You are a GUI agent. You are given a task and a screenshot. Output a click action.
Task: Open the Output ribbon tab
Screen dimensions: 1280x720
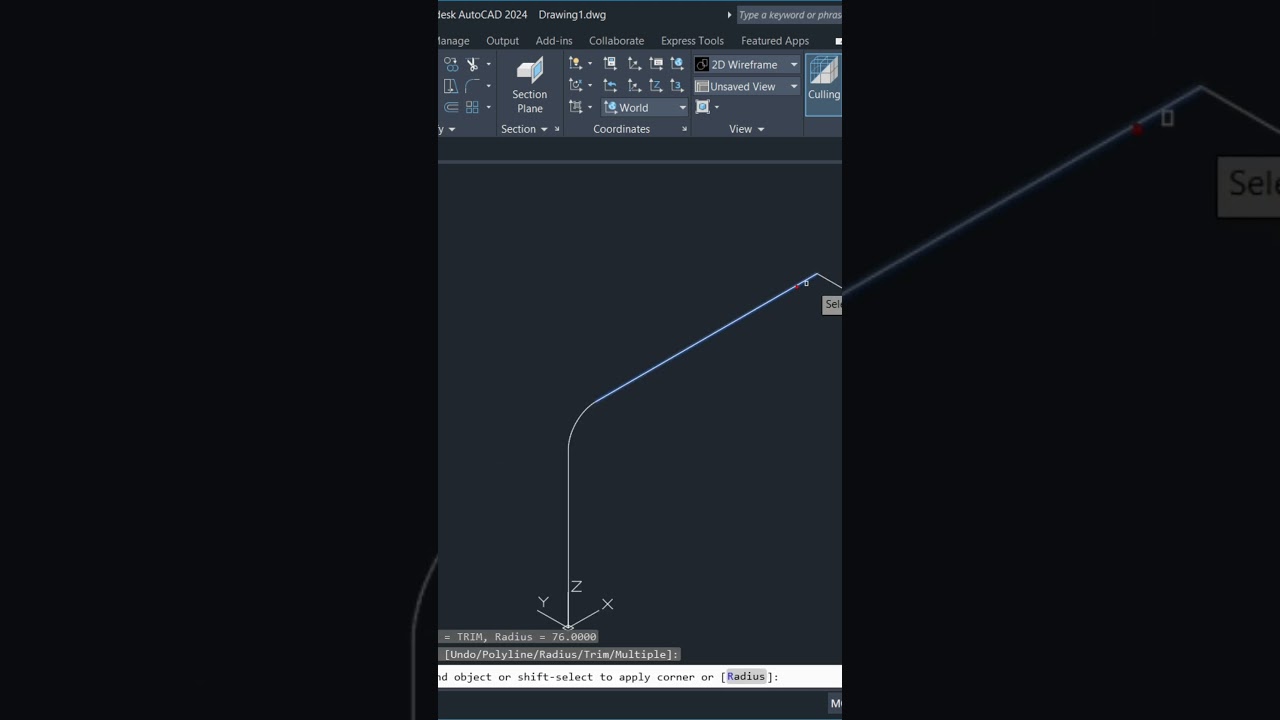pyautogui.click(x=502, y=41)
